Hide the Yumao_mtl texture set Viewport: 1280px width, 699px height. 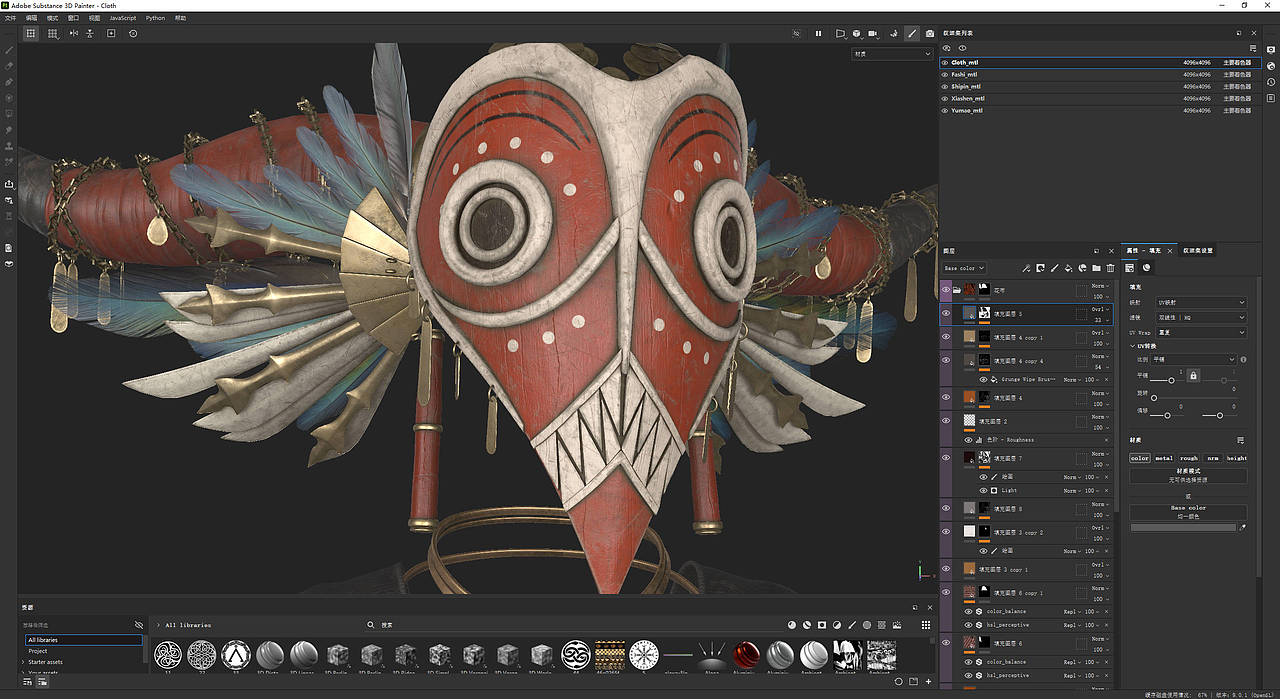point(945,111)
